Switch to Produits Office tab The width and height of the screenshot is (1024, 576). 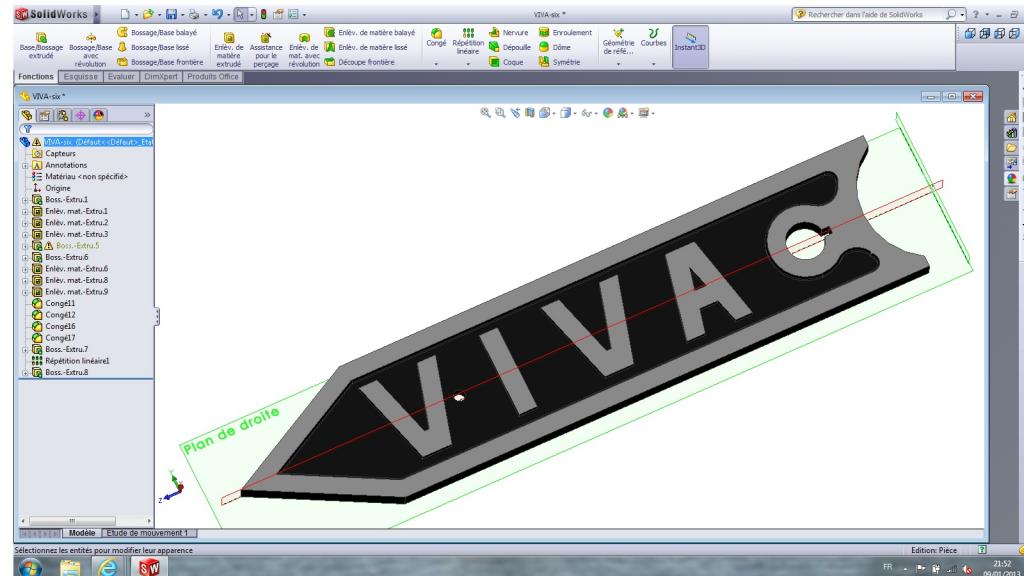212,76
